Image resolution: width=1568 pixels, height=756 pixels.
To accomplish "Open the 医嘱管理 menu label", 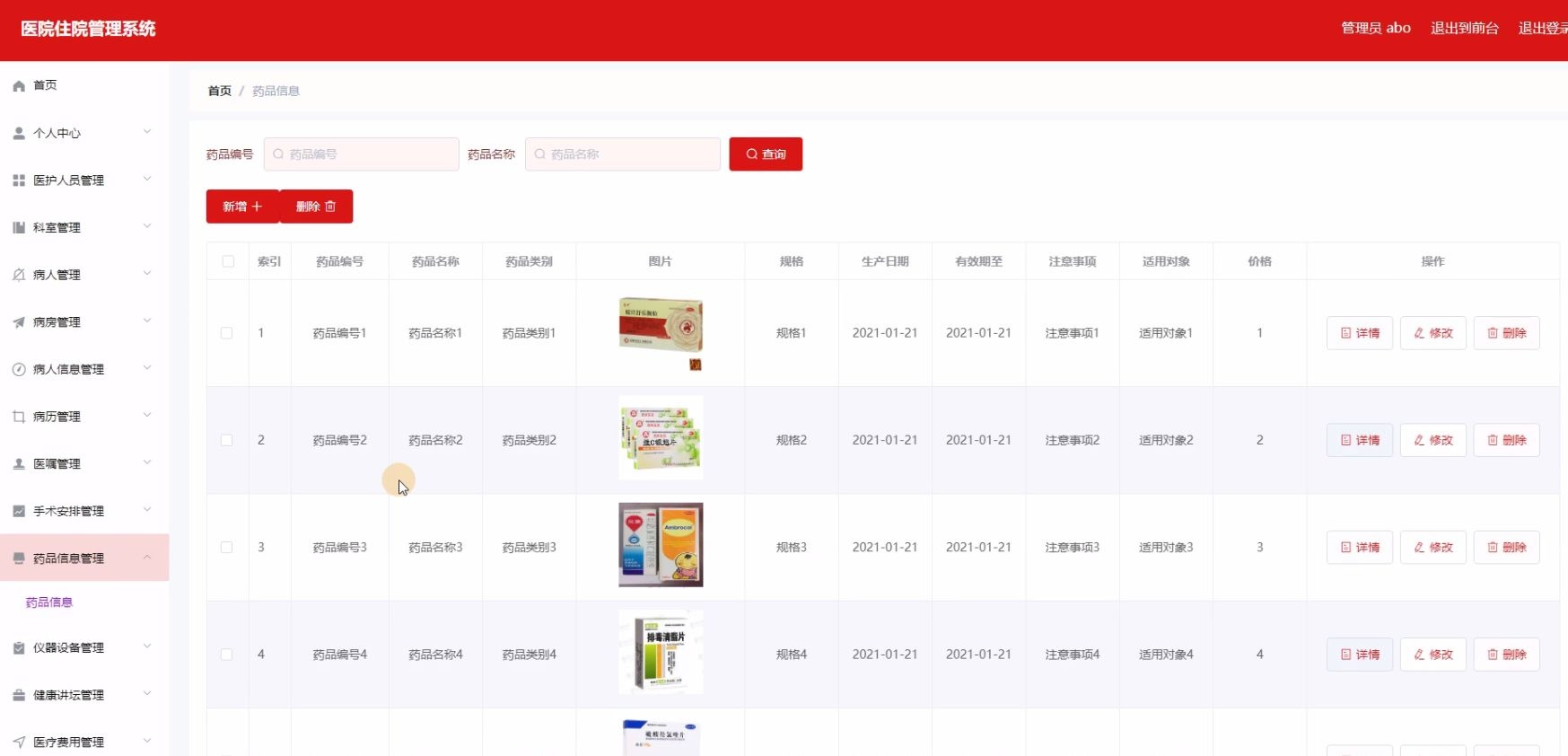I will pos(57,464).
